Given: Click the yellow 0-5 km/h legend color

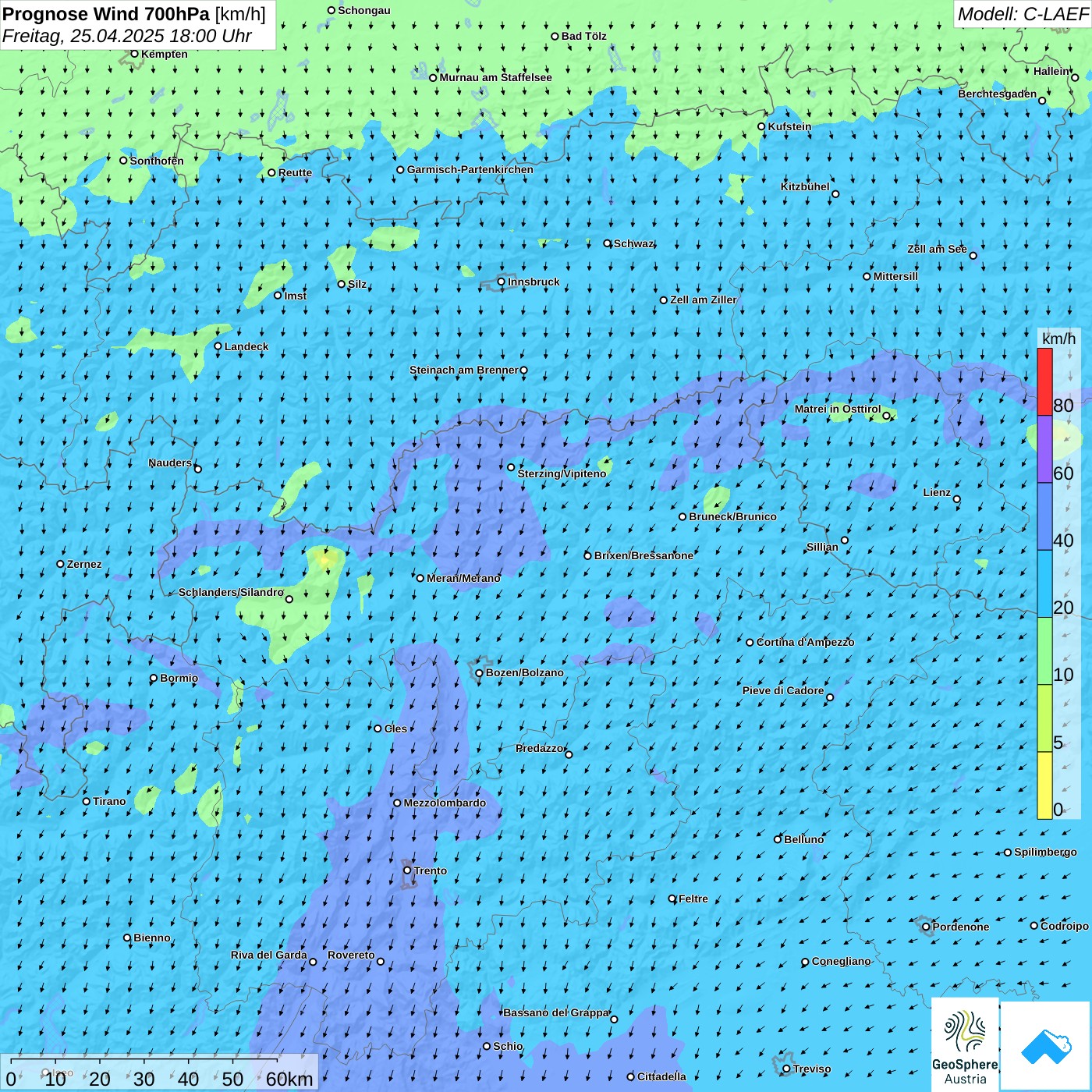Looking at the screenshot, I should click(1044, 785).
